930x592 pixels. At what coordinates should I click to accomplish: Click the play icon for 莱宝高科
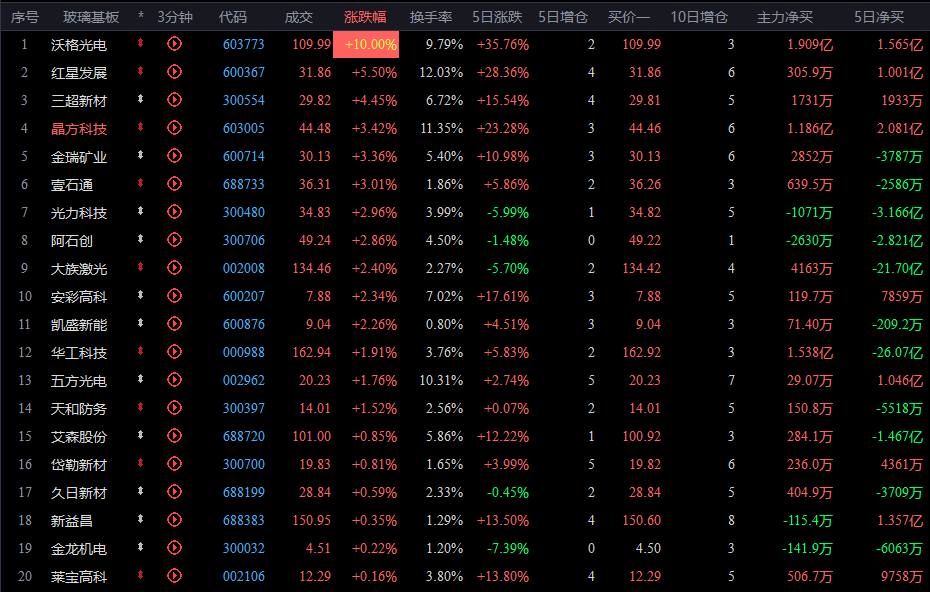coord(174,575)
